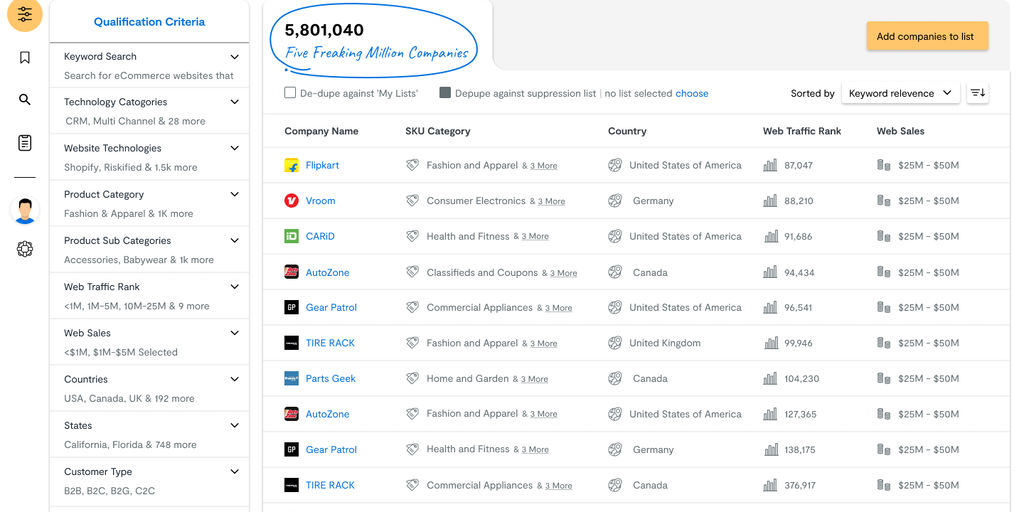The width and height of the screenshot is (1024, 512).
Task: Click the globe icon beside Germany in Vroom row
Action: pos(615,200)
